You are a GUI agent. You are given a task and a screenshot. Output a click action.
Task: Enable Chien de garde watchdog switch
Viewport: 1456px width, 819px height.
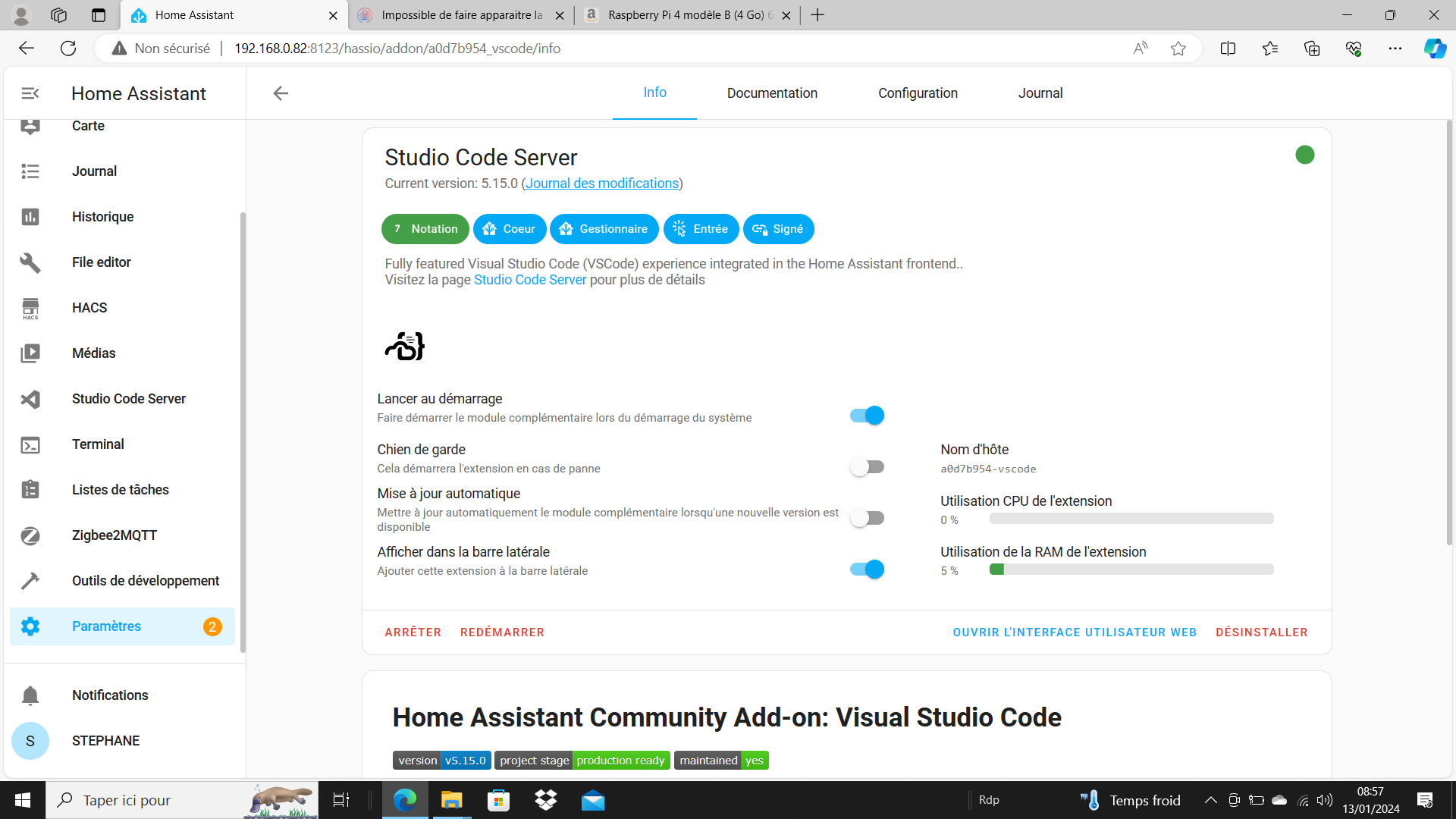click(867, 467)
